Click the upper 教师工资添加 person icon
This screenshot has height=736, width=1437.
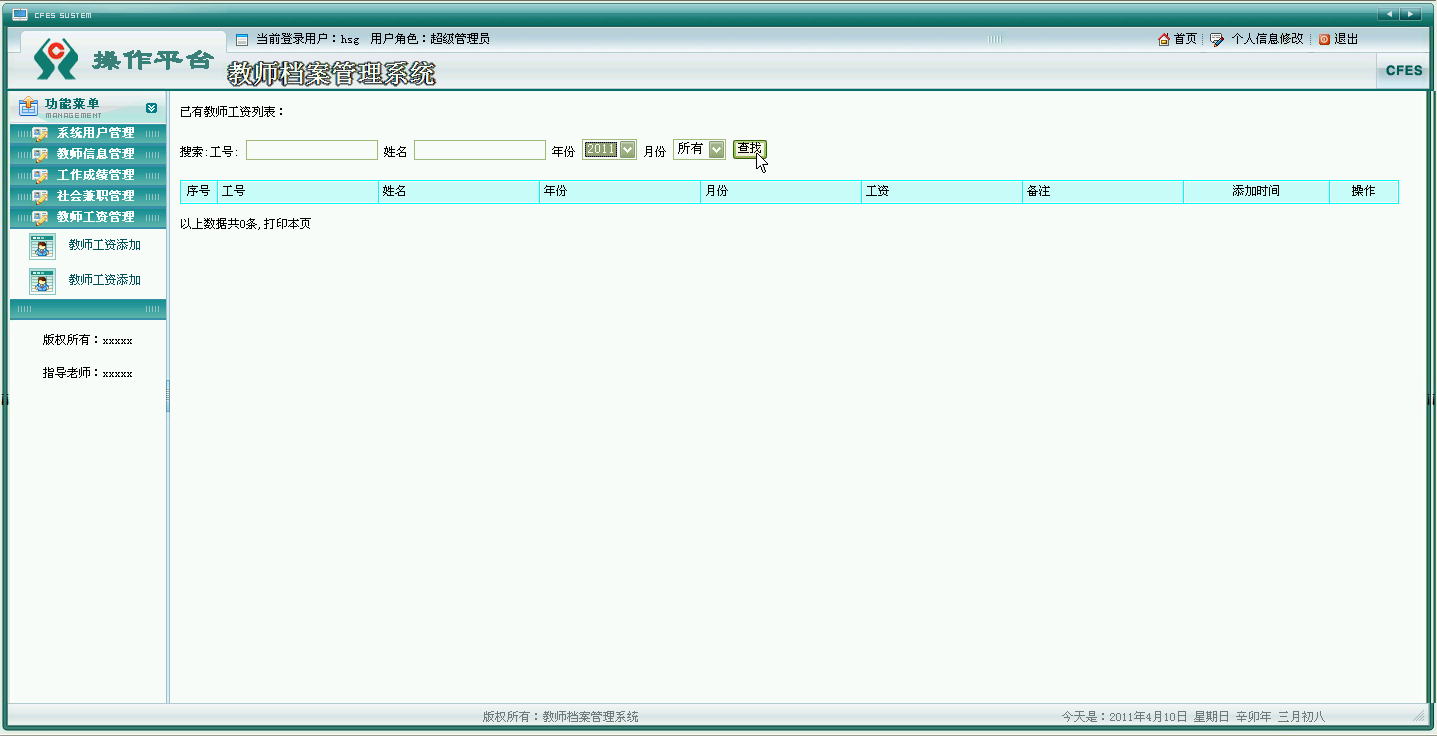[42, 246]
